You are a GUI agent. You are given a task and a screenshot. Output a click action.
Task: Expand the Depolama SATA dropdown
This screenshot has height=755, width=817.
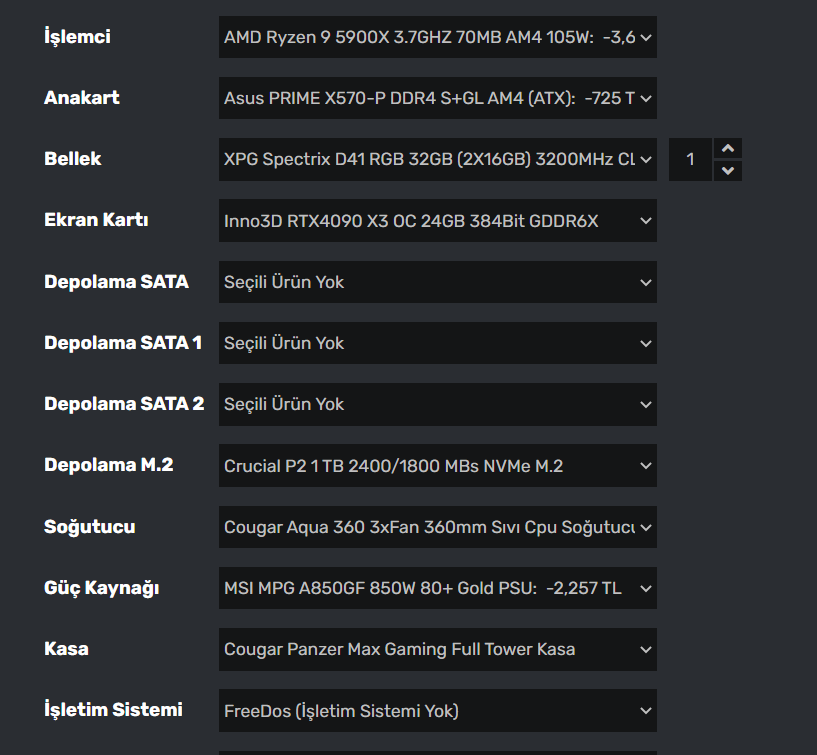[x=437, y=282]
